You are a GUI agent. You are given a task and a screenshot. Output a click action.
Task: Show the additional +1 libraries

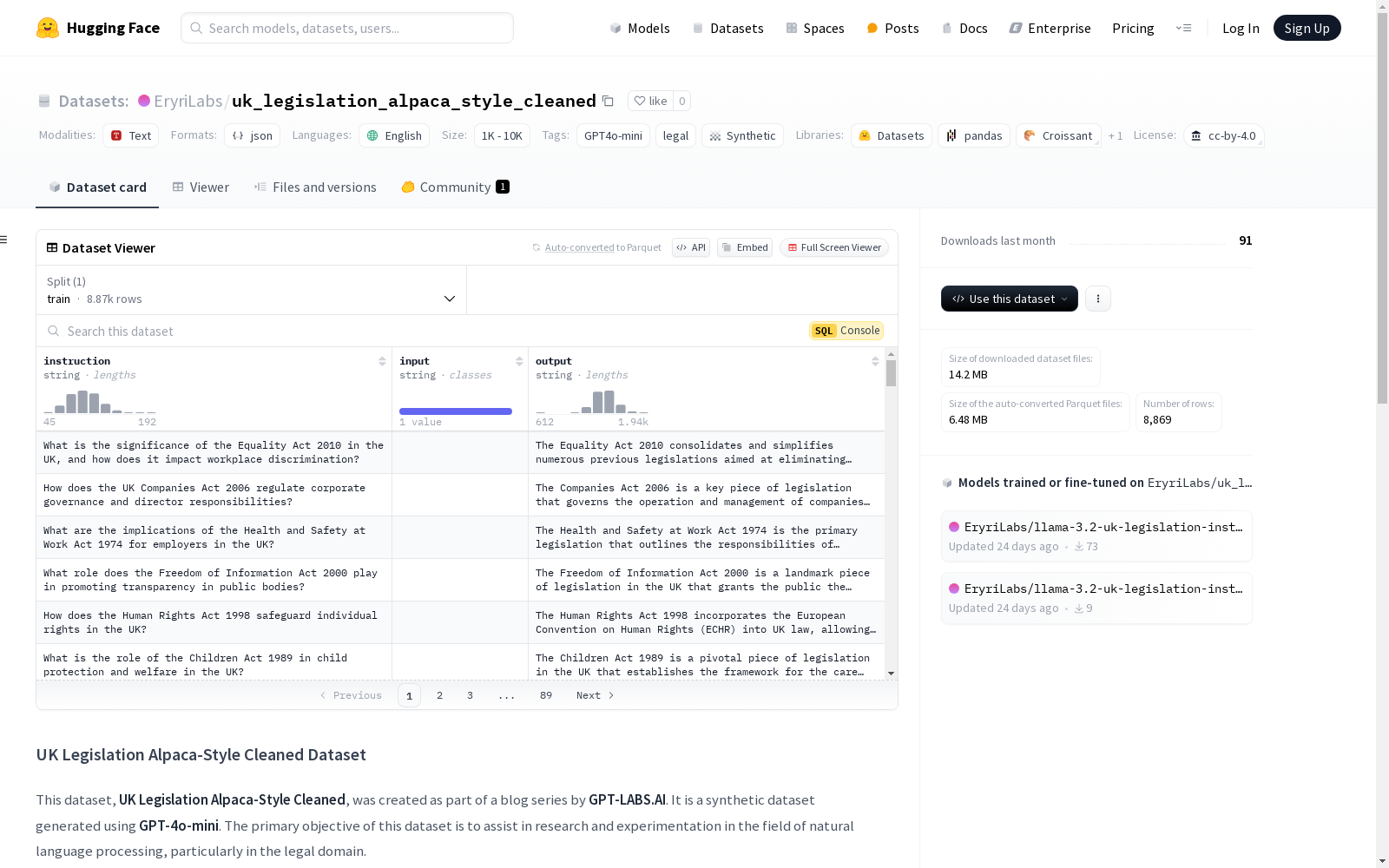point(1116,135)
